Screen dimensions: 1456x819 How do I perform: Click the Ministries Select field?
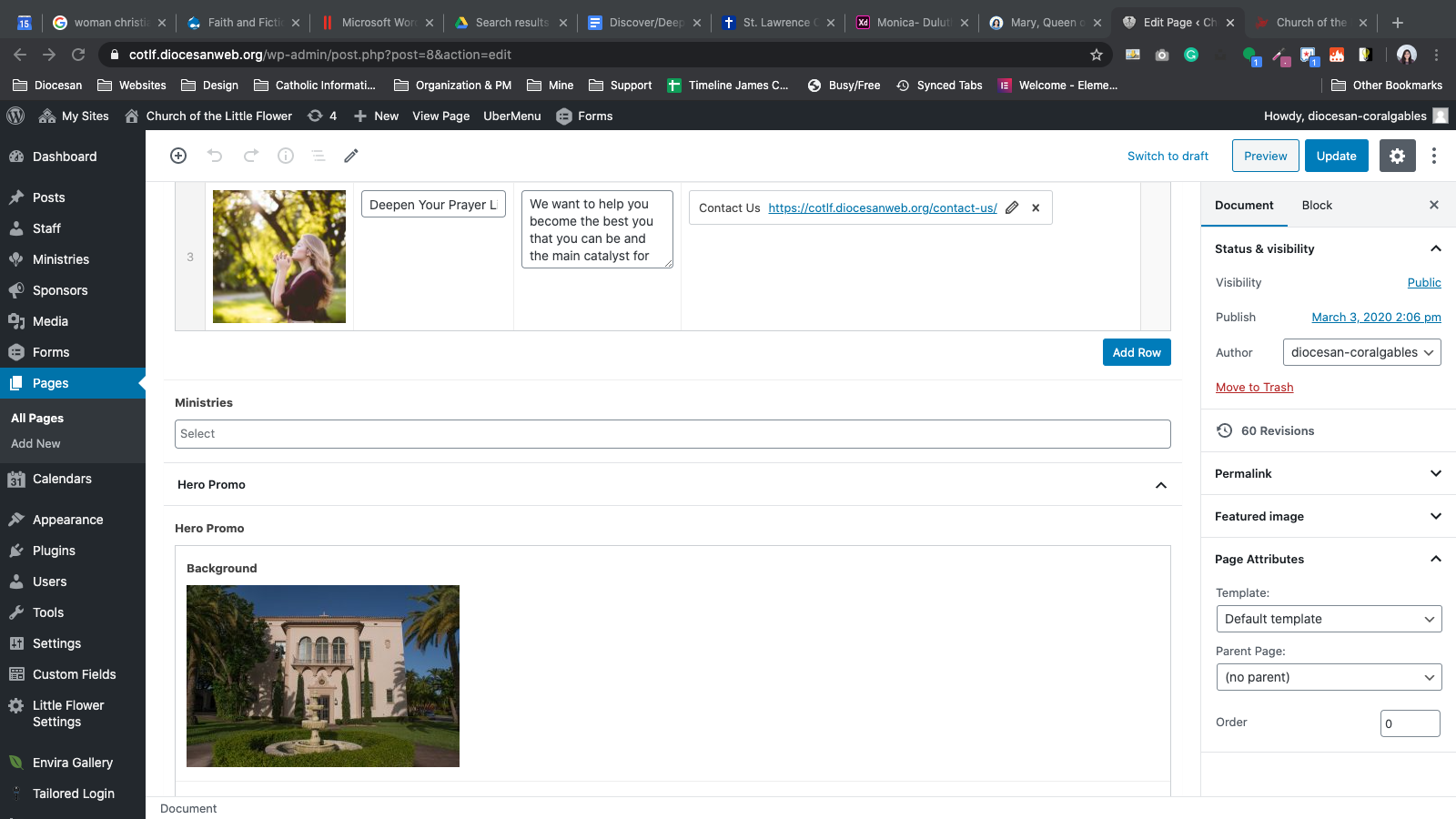pyautogui.click(x=672, y=434)
